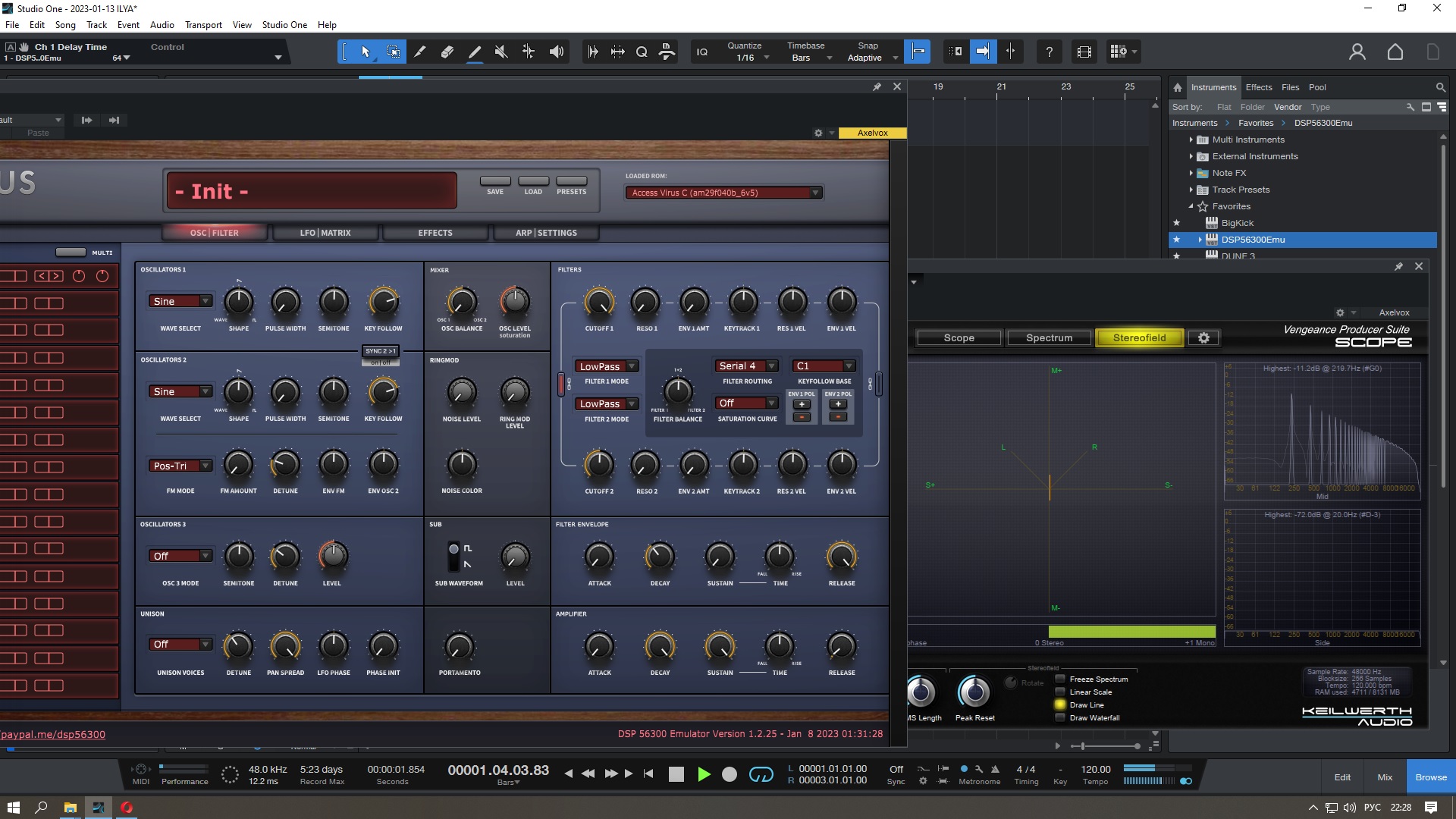This screenshot has height=819, width=1456.
Task: Click the SAVE preset button
Action: tap(495, 181)
